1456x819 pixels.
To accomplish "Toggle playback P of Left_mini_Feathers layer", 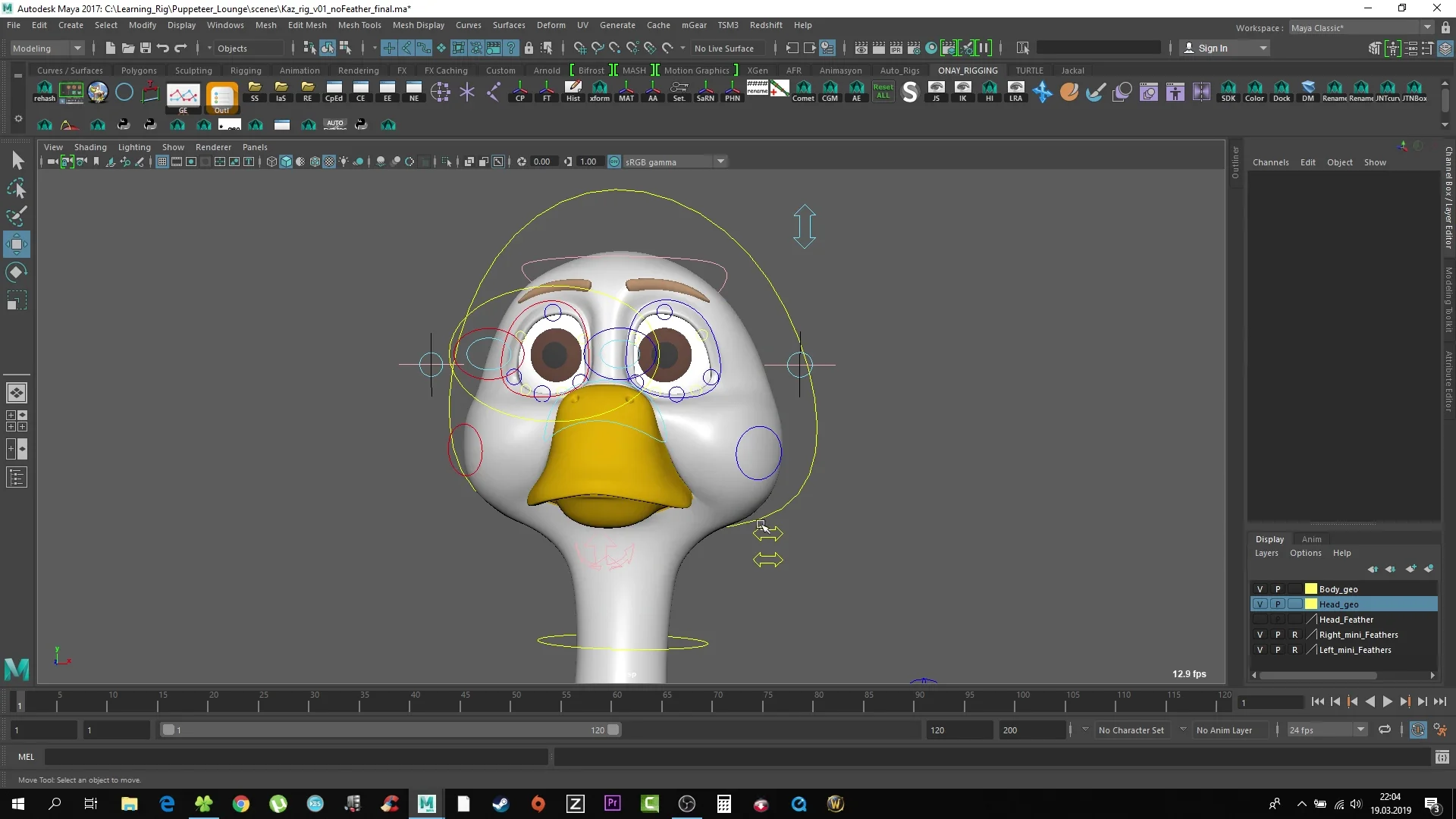I will click(x=1277, y=650).
